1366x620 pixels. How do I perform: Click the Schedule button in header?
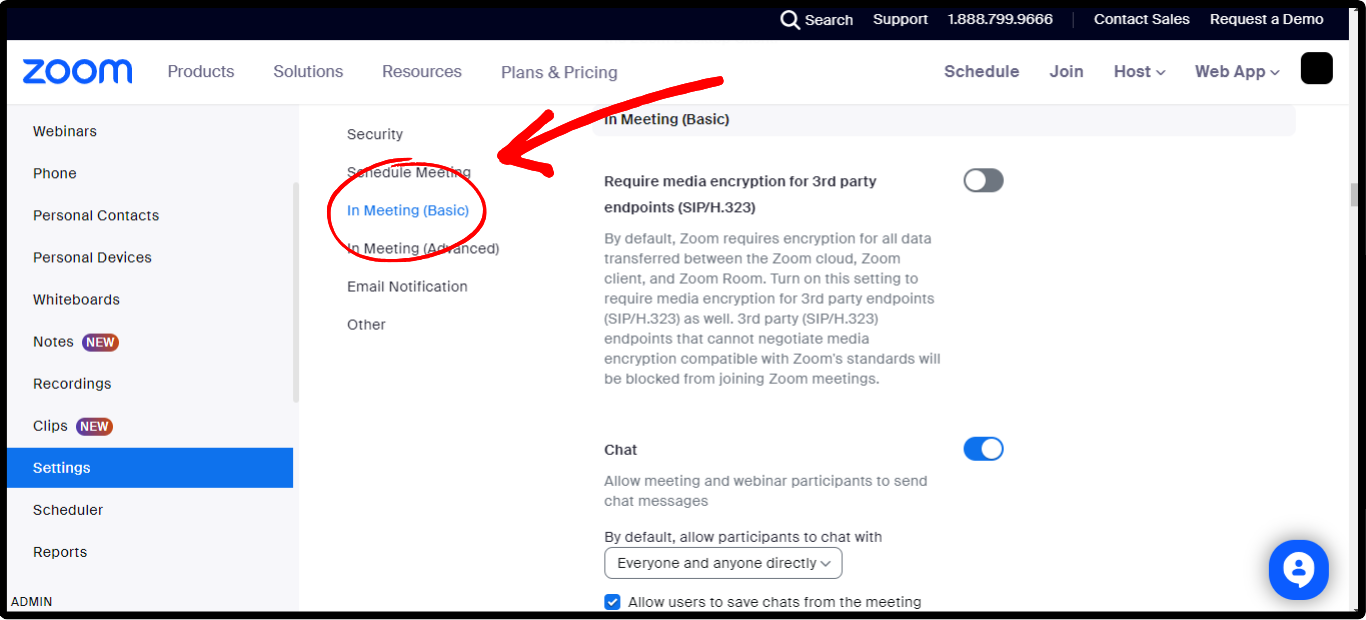pyautogui.click(x=981, y=72)
